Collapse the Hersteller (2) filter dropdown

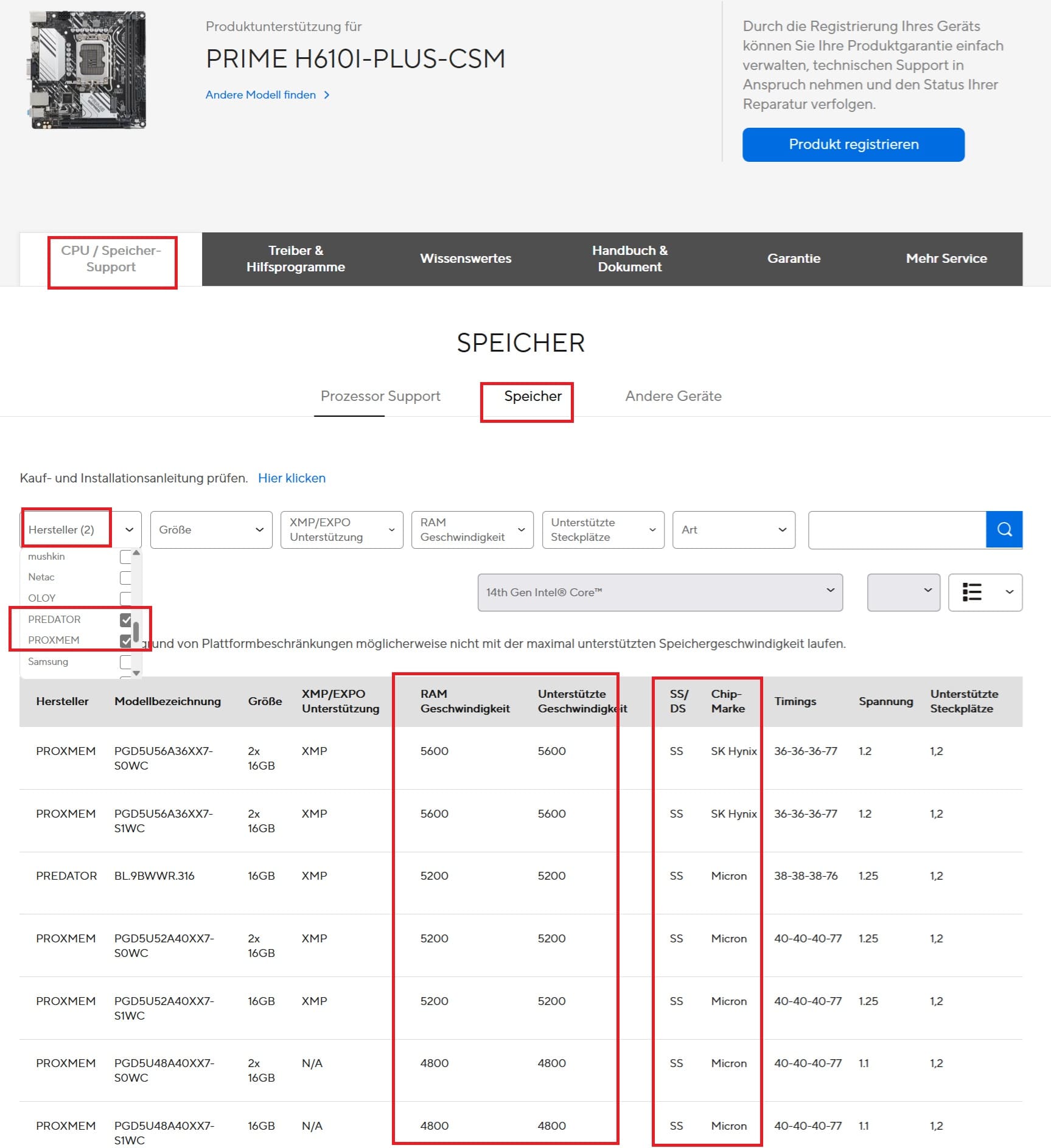tap(81, 530)
